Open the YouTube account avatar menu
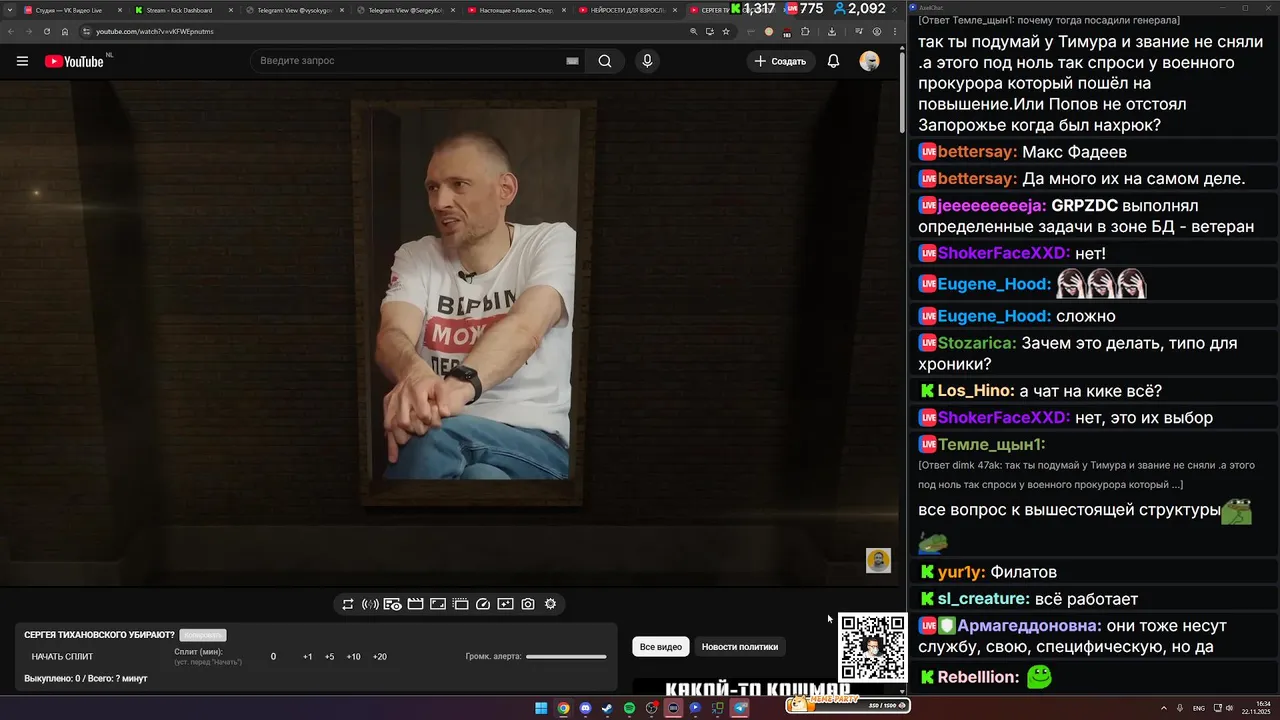The image size is (1280, 720). click(x=870, y=61)
